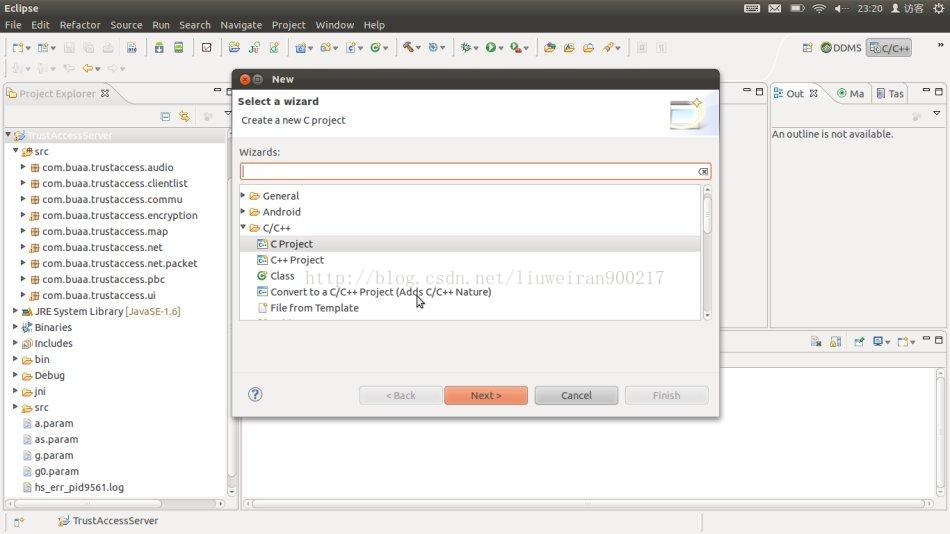Click the Open Perspective icon
Image resolution: width=950 pixels, height=534 pixels.
(x=807, y=47)
